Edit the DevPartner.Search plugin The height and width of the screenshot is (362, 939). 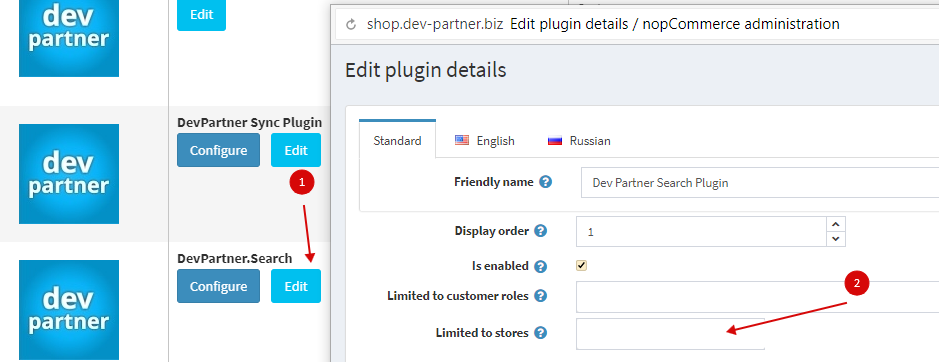[x=296, y=286]
